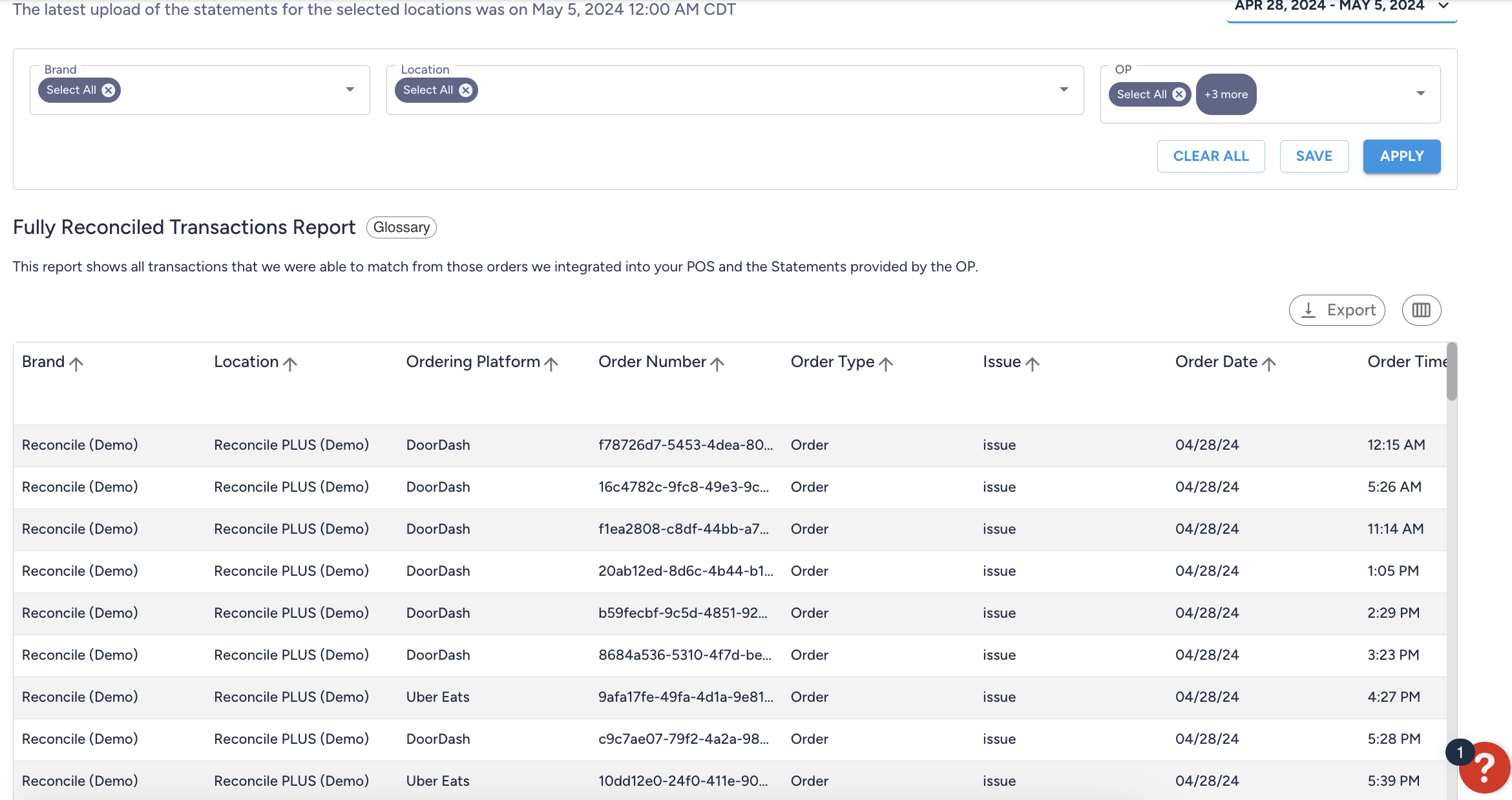
Task: Click the 3:23 PM order time cell
Action: point(1393,655)
